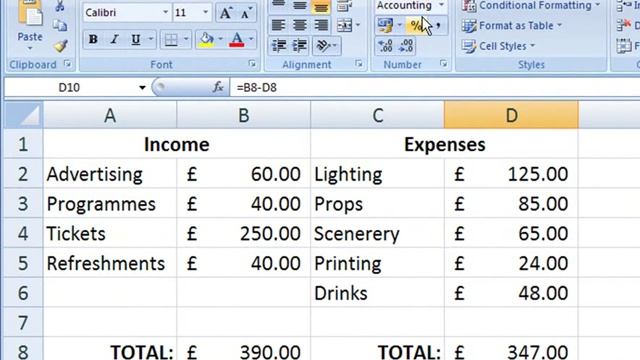Select the Advertising cell

coord(110,174)
